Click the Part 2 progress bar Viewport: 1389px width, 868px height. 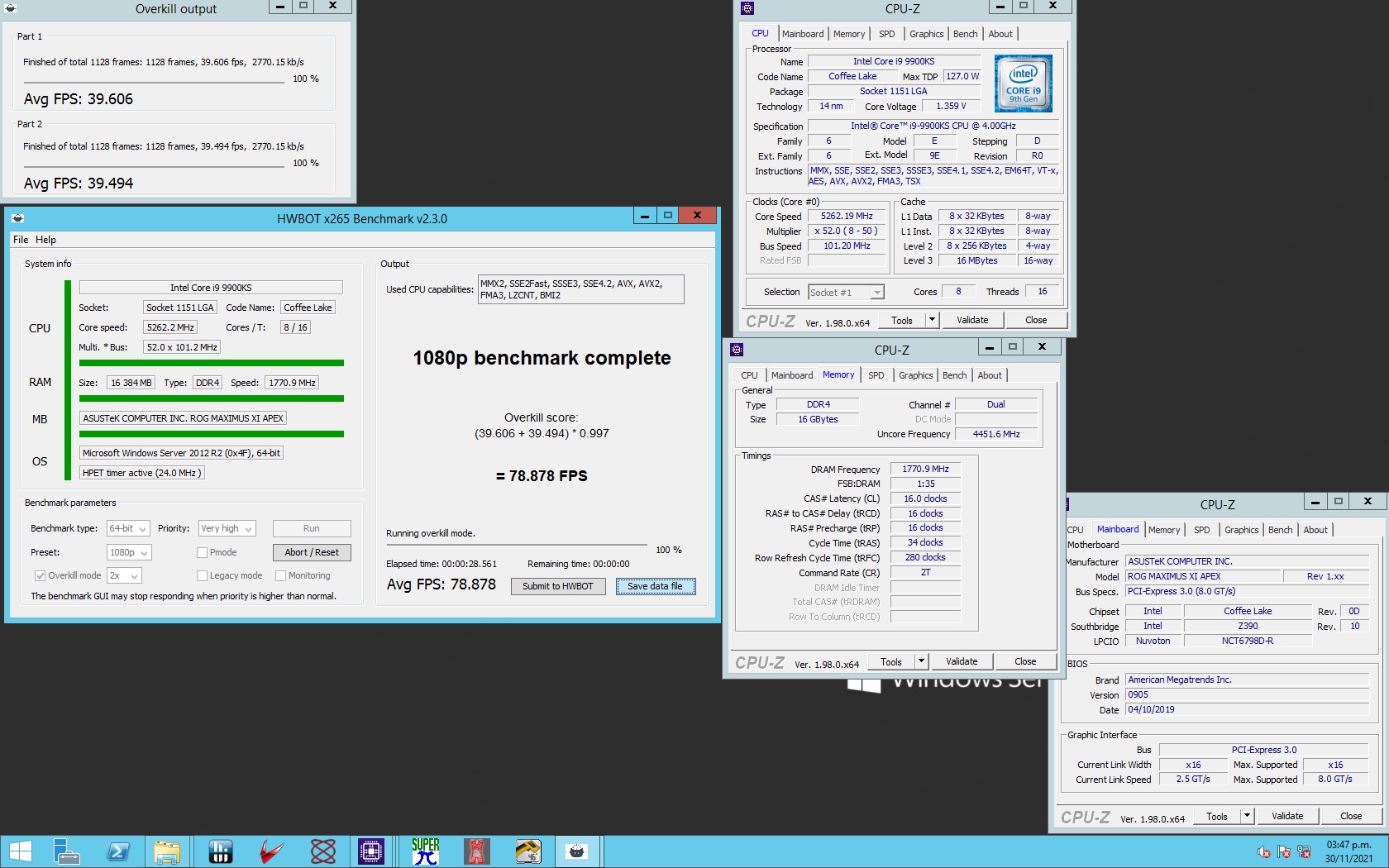[155, 168]
